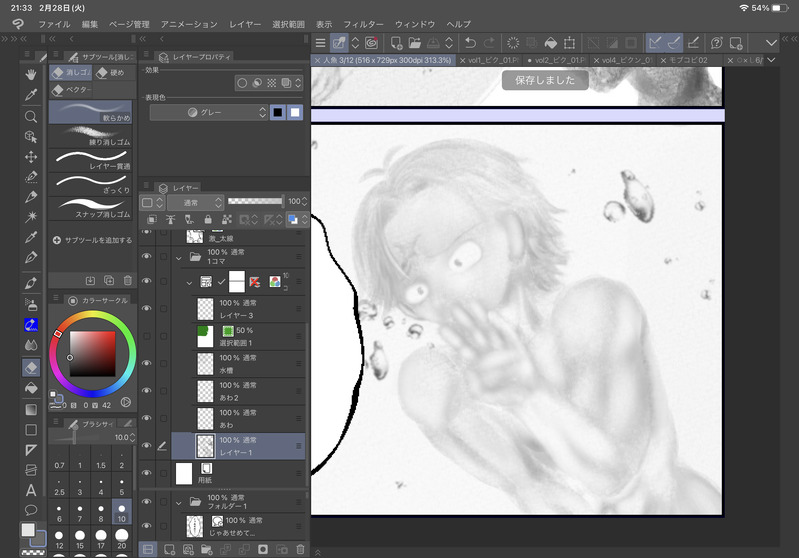
Task: Select the Fill bucket tool in the left tool palette
Action: click(x=31, y=388)
